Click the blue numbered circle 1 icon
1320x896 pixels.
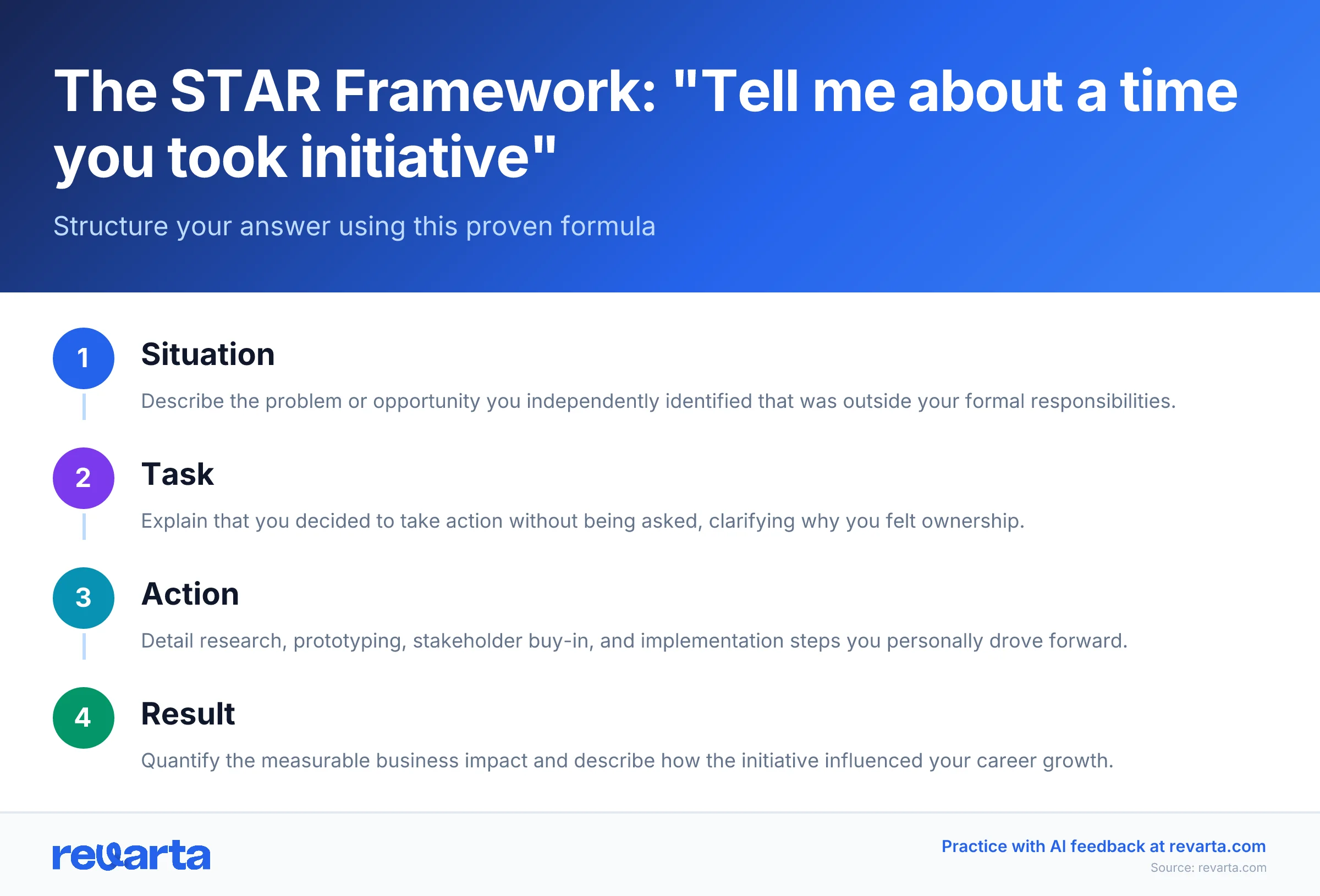click(x=83, y=358)
